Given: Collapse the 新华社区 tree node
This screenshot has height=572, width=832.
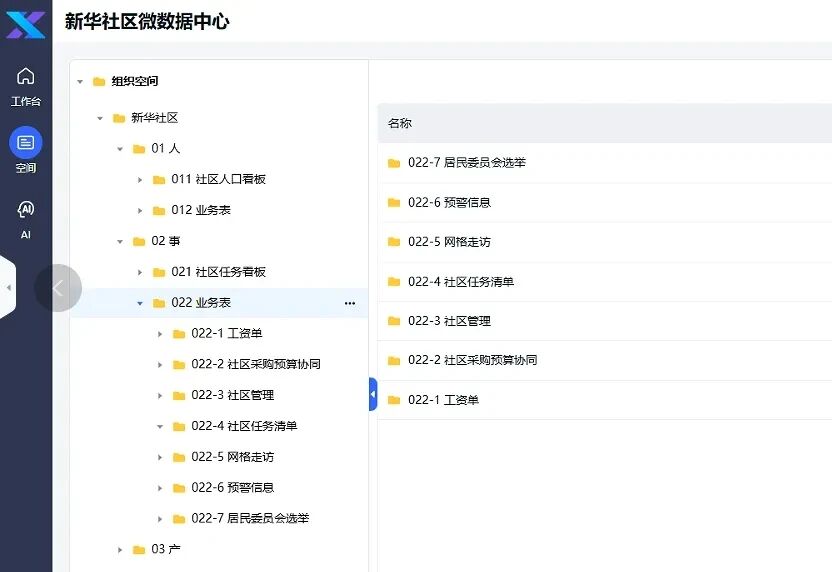Looking at the screenshot, I should coord(100,119).
